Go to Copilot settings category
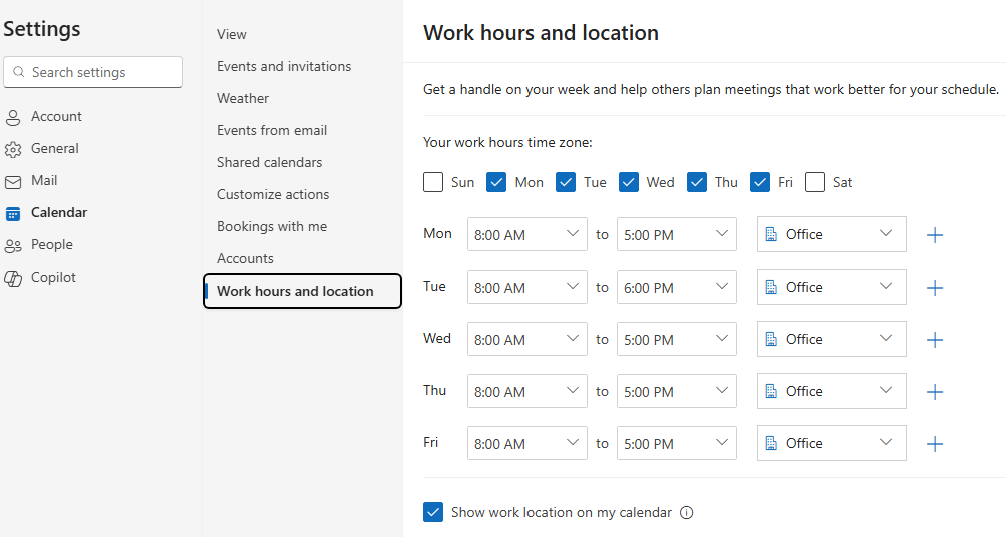 pos(53,278)
